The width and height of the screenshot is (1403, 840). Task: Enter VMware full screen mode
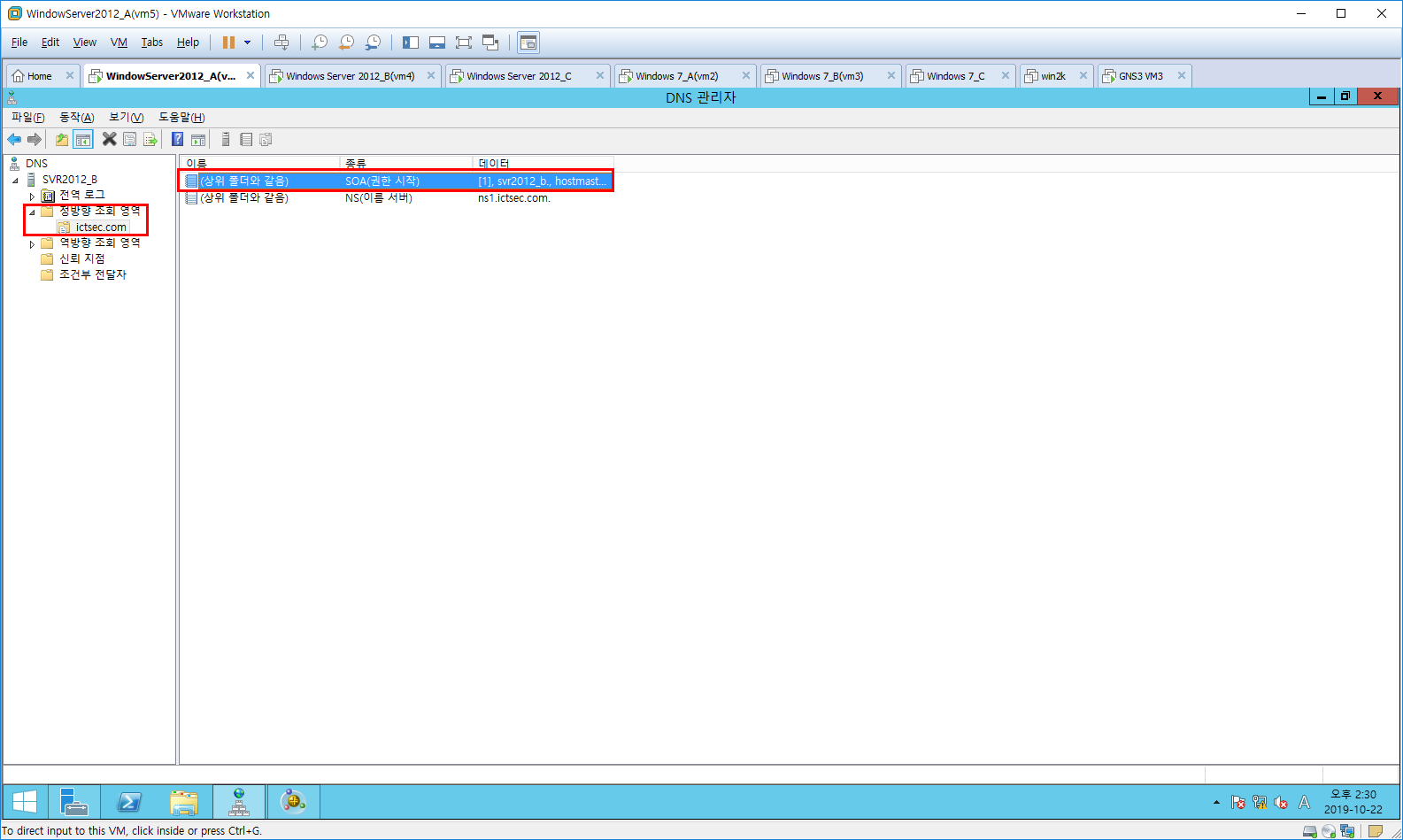(x=464, y=42)
